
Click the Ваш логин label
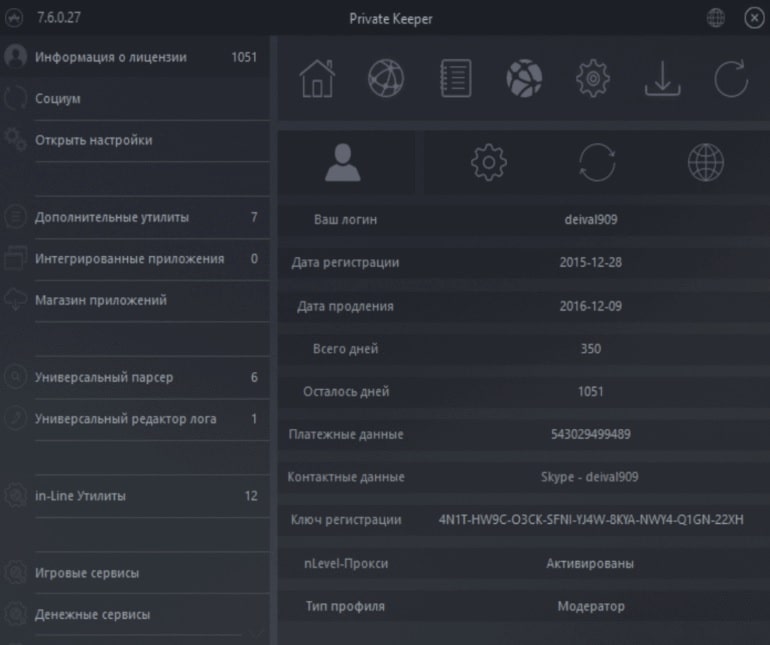point(346,220)
